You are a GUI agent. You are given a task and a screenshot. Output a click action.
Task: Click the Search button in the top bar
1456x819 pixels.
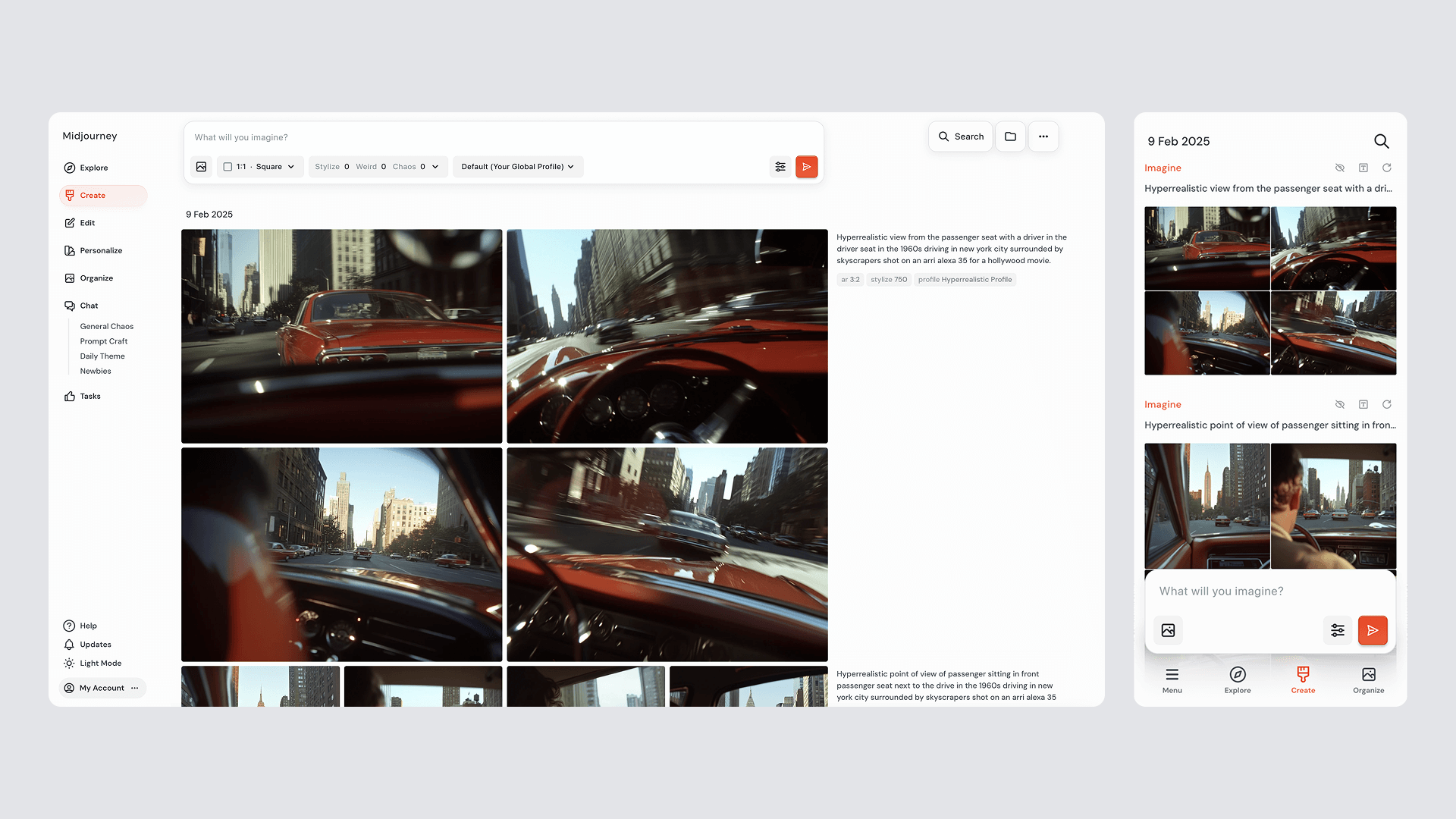[960, 136]
